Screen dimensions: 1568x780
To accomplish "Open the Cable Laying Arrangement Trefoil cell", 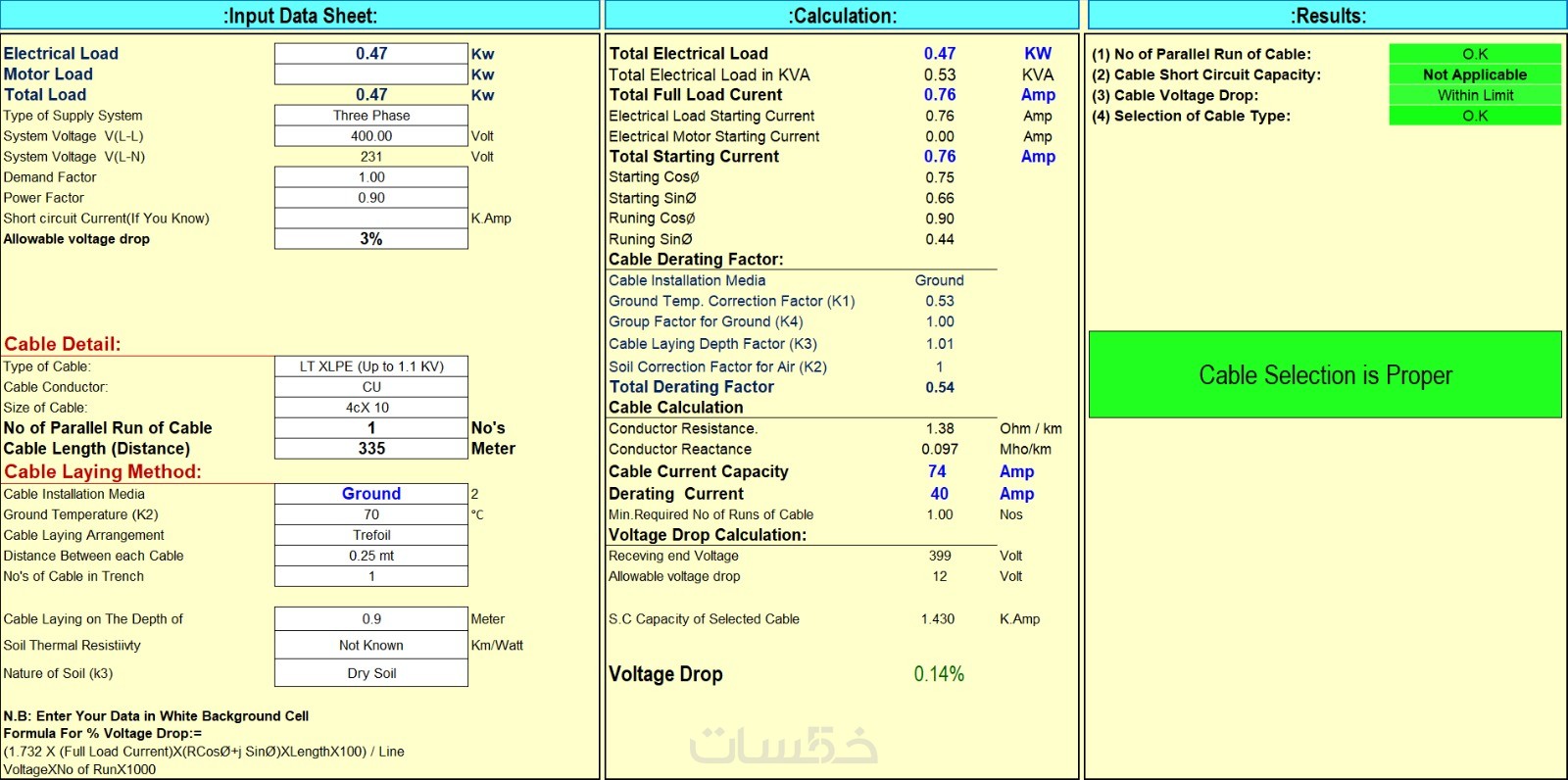I will coord(371,535).
